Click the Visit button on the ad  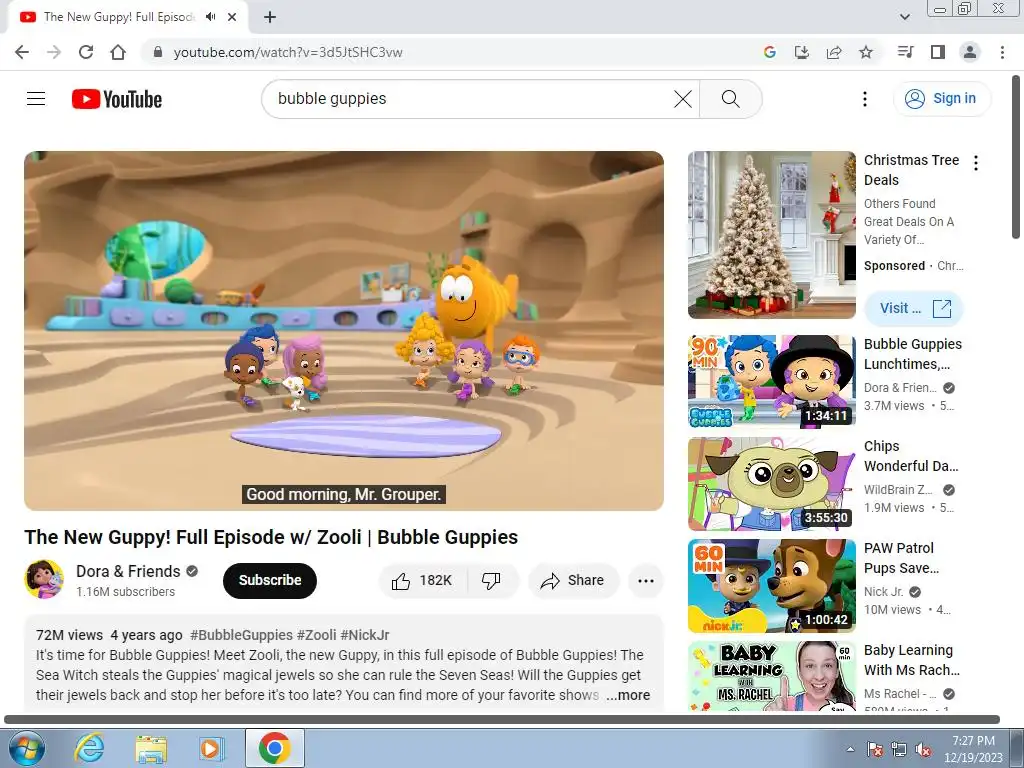[914, 308]
